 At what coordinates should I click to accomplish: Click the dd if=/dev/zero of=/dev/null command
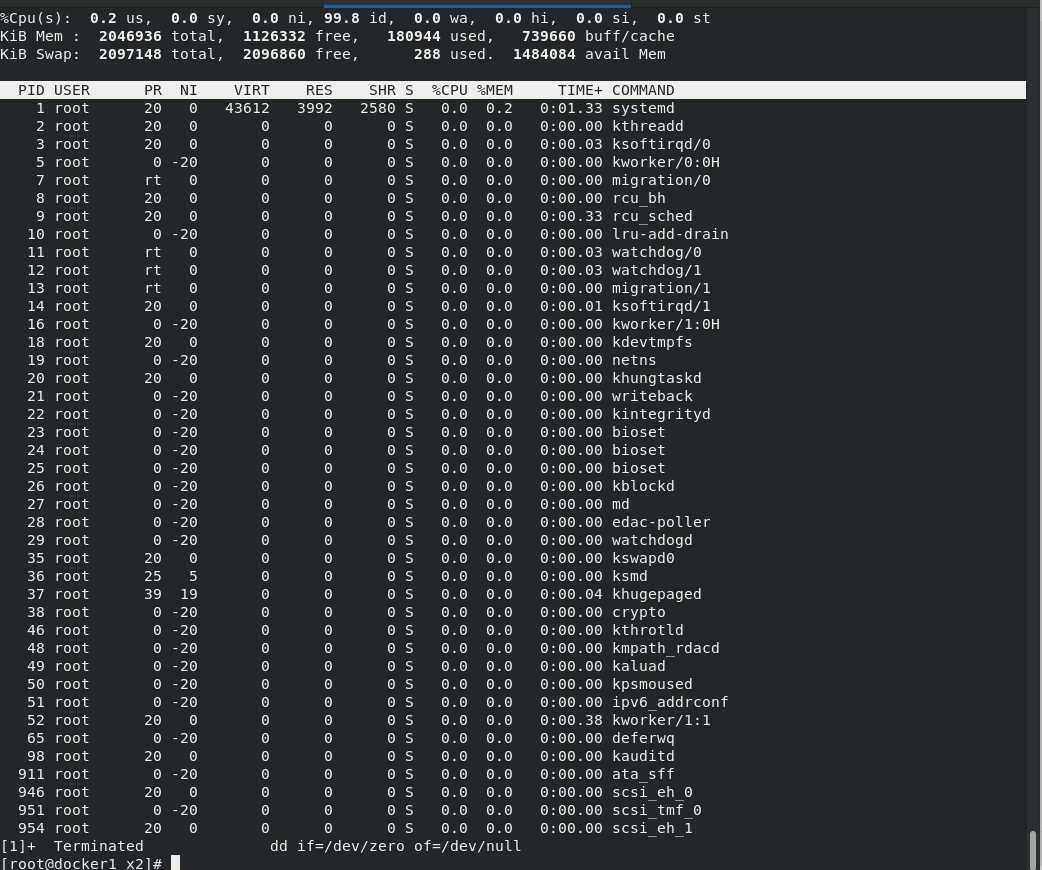click(395, 846)
